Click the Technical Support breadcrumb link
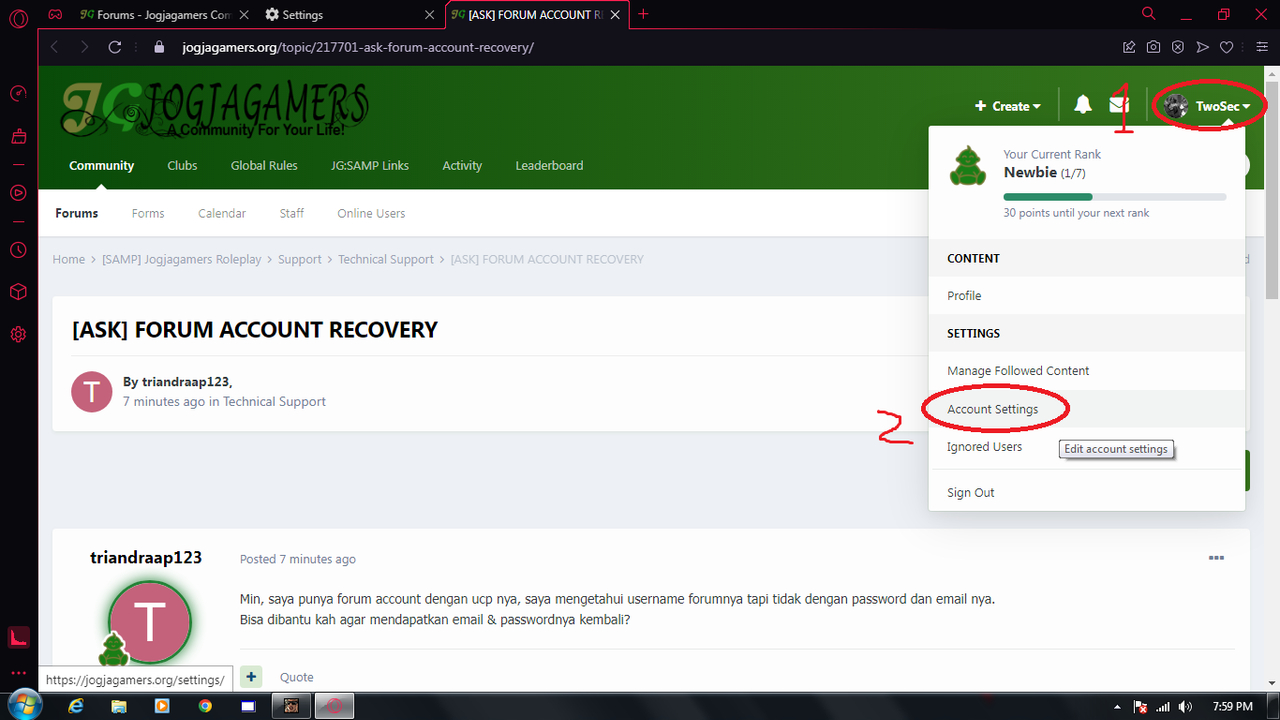1280x720 pixels. click(386, 259)
